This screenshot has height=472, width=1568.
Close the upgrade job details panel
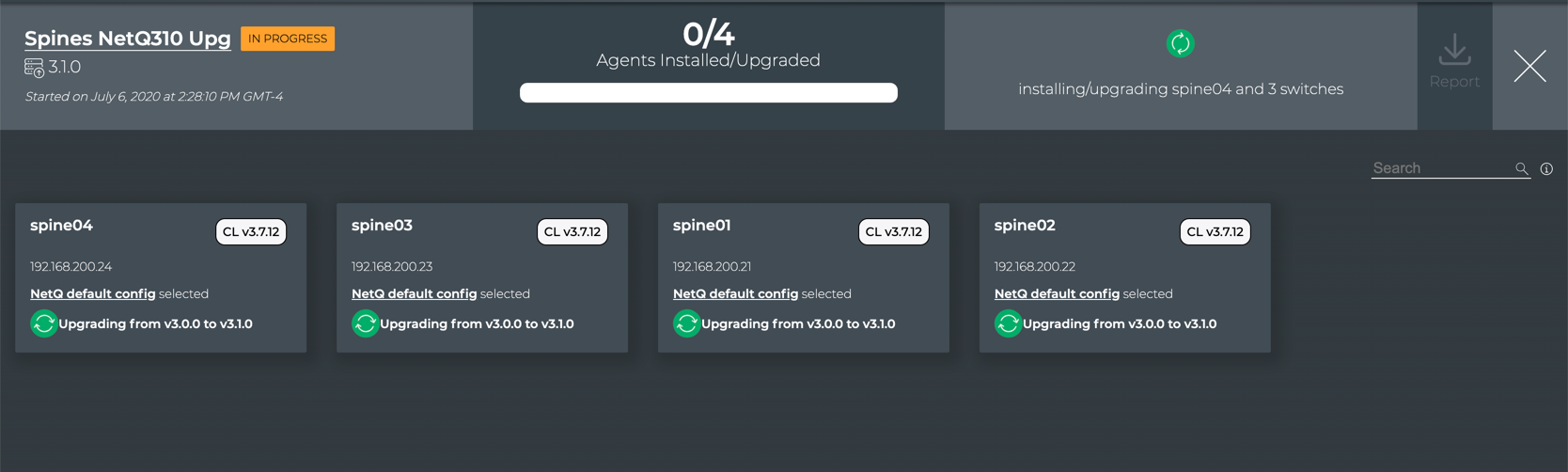coord(1529,66)
